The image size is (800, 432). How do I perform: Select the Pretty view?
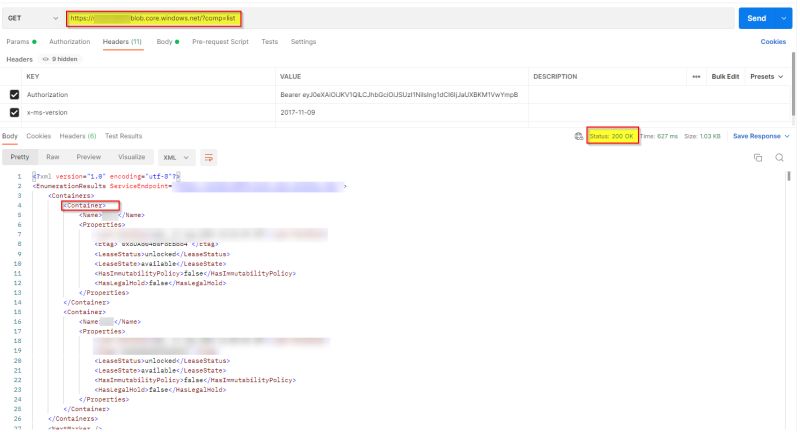click(x=20, y=157)
